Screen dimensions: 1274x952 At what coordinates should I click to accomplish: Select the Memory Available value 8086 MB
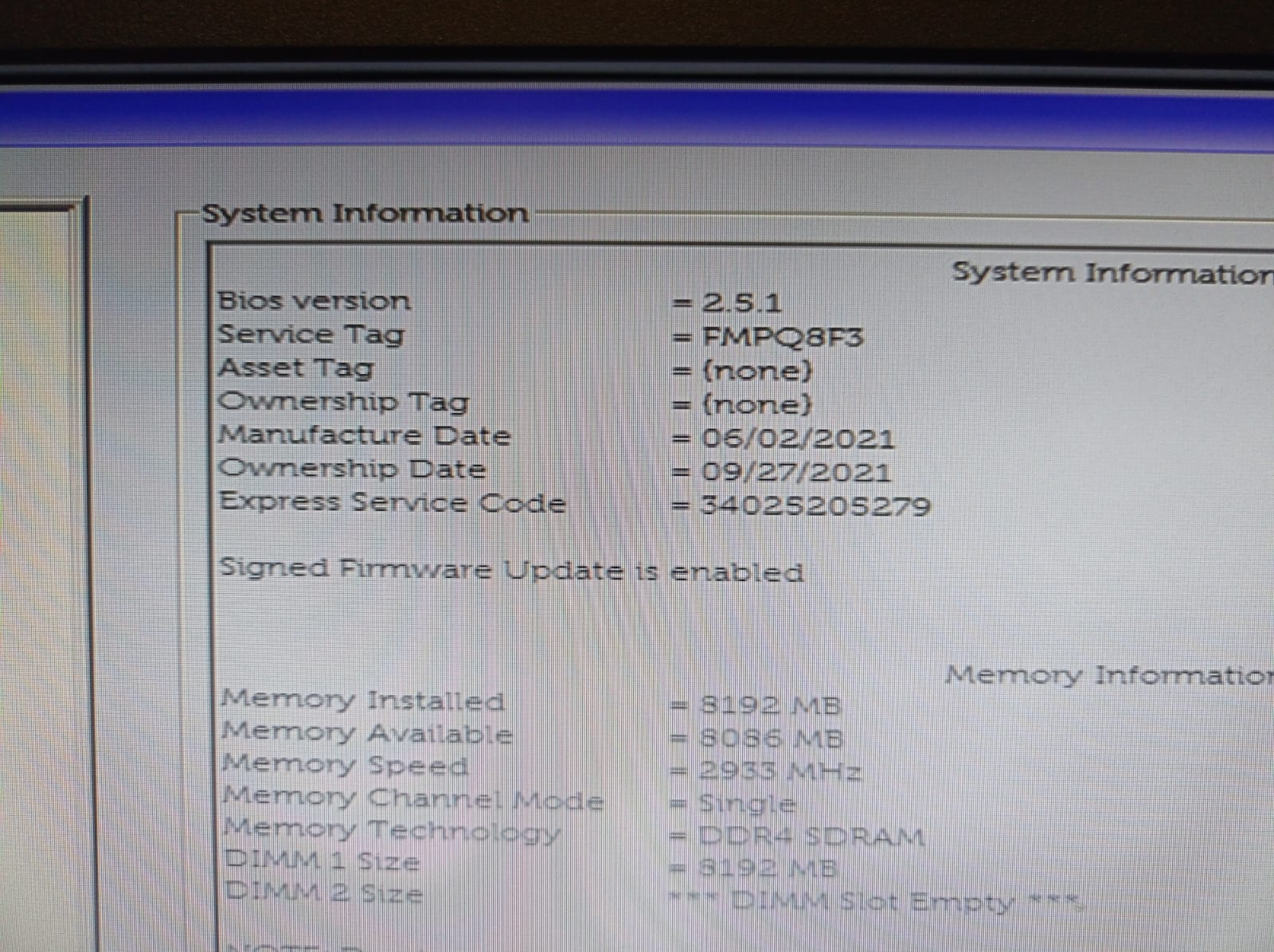770,739
